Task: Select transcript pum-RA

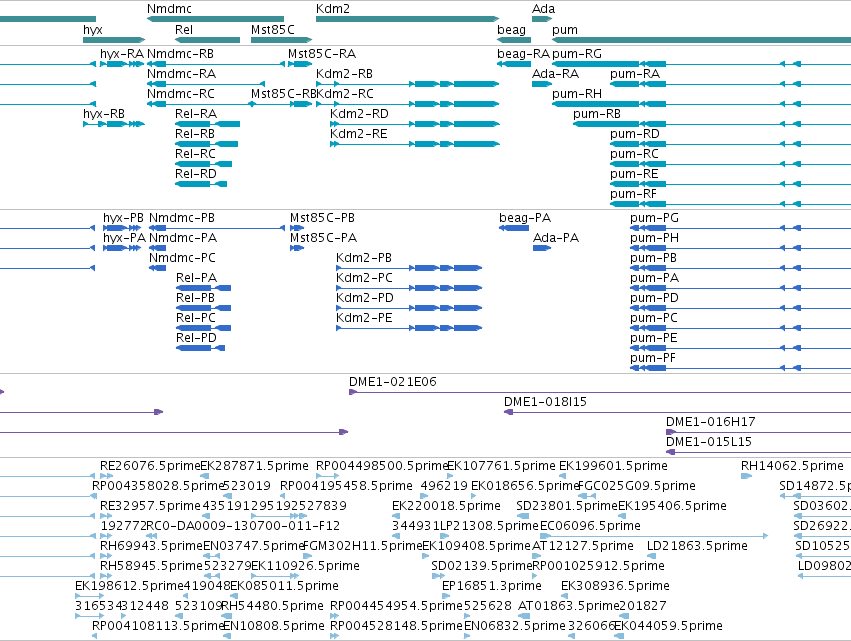Action: pos(635,74)
